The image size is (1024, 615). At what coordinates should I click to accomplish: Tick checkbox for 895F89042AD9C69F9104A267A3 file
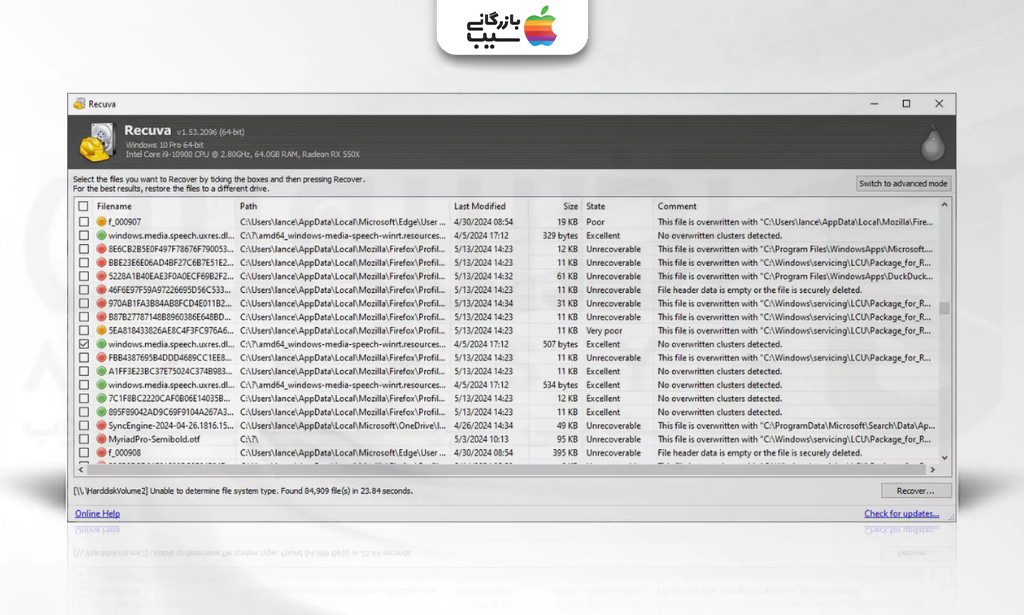(x=84, y=412)
